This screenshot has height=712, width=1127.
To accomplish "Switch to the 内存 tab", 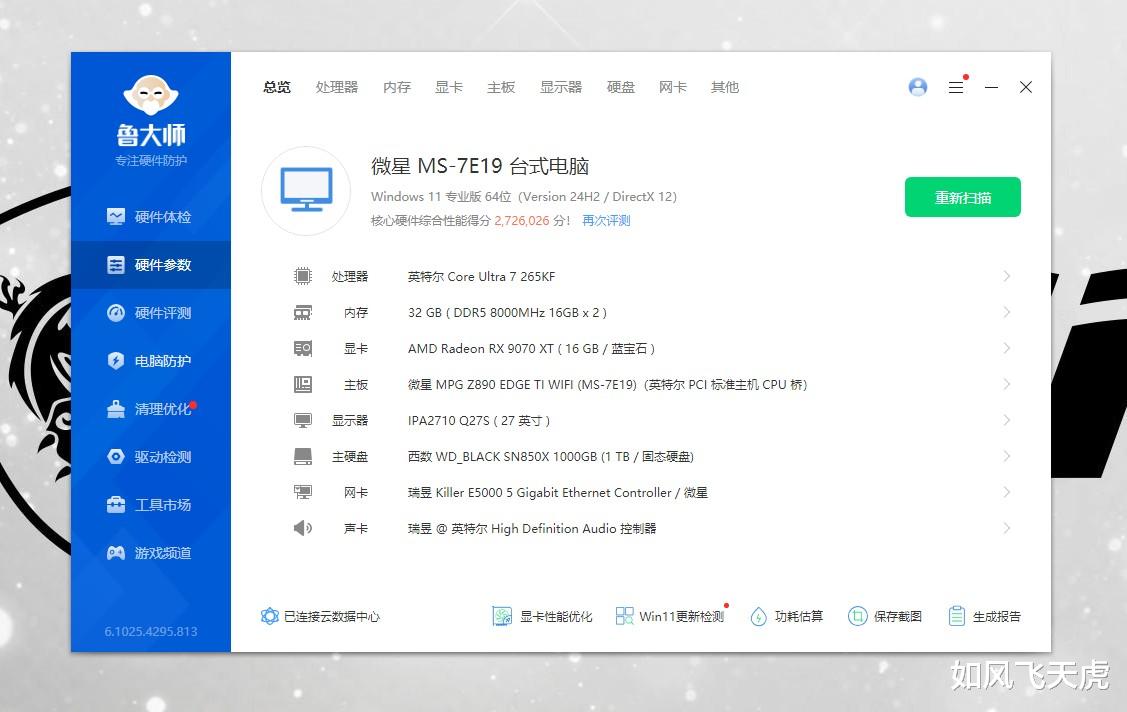I will 397,87.
